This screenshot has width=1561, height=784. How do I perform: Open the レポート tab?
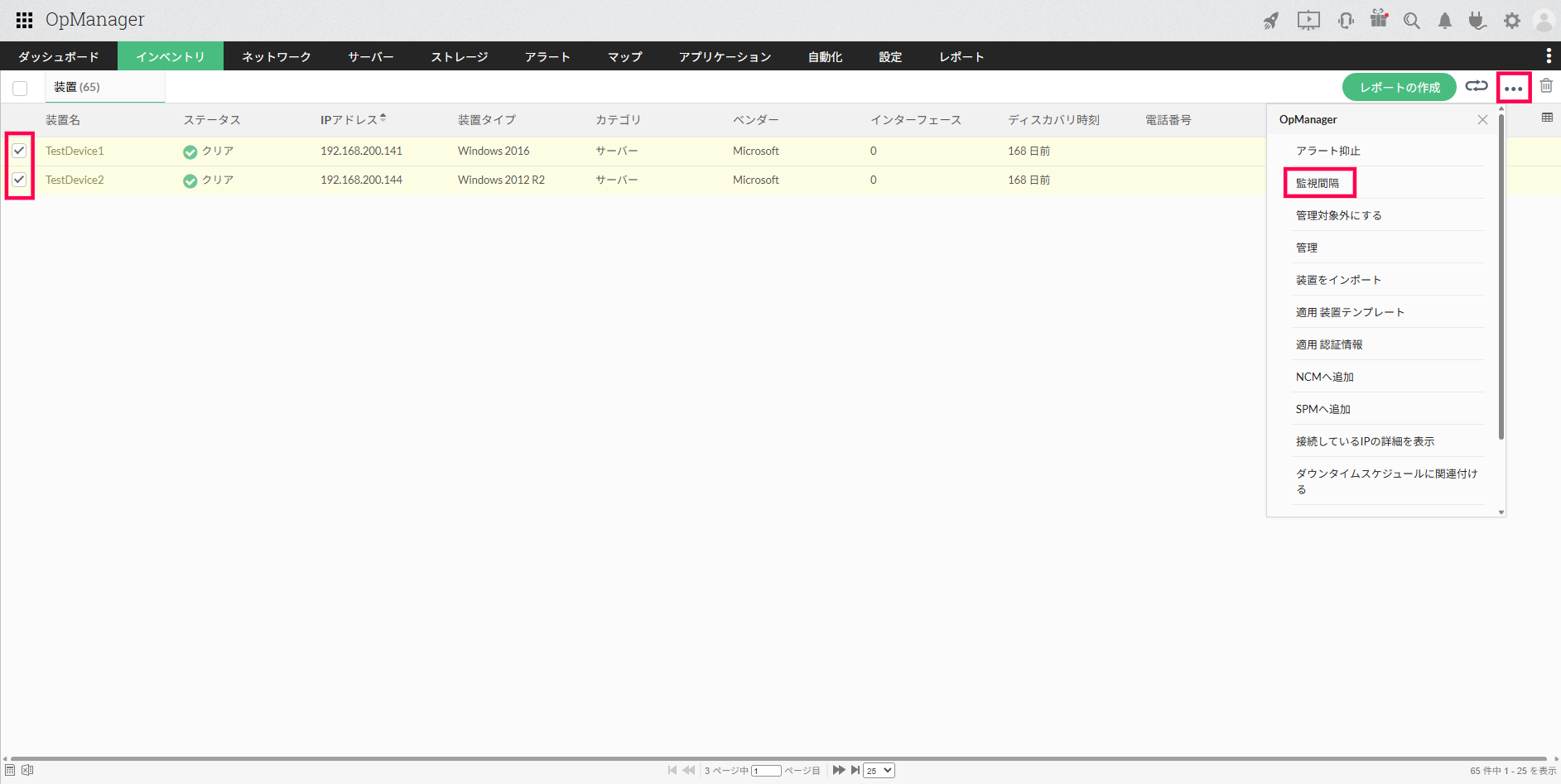point(962,56)
